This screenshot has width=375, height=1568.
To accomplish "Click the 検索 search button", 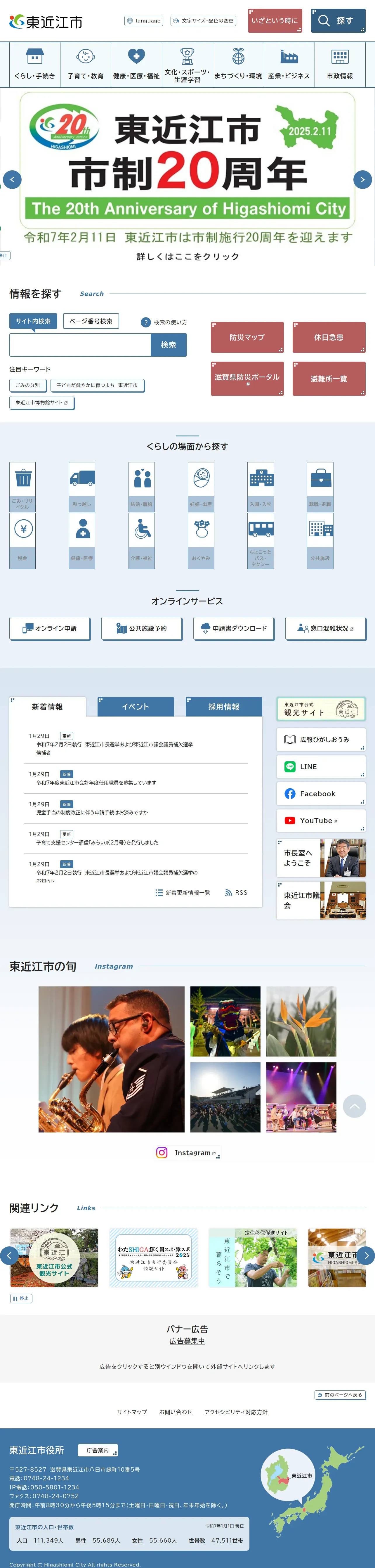I will point(169,345).
